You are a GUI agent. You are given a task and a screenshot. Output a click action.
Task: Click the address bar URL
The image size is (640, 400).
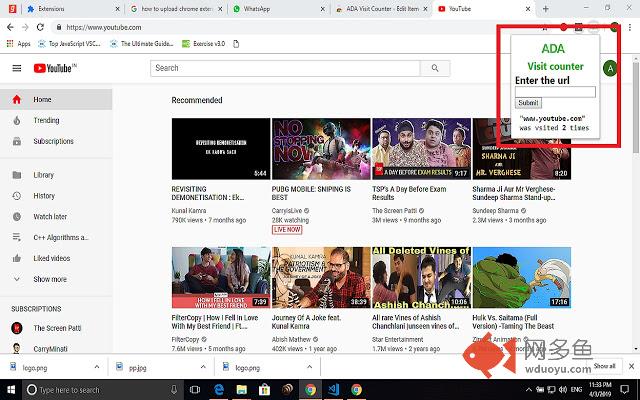(104, 27)
